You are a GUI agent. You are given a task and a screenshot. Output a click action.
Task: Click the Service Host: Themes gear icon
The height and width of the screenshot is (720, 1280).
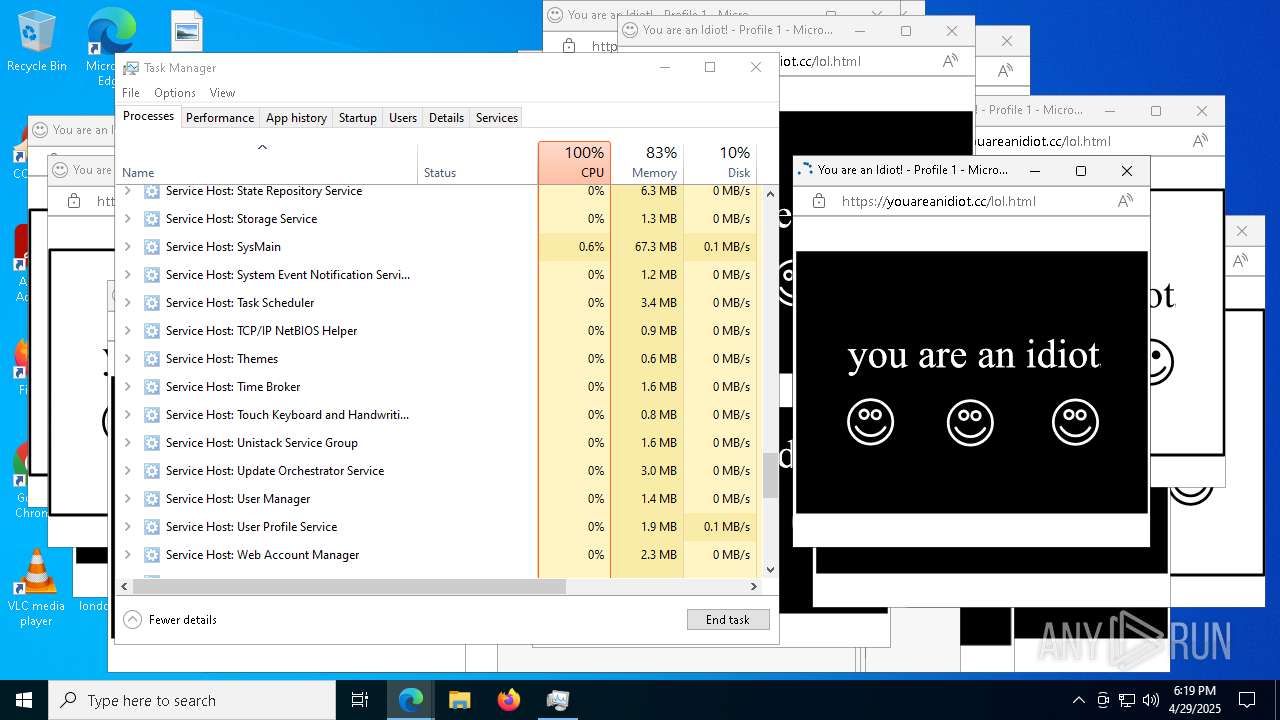(152, 358)
